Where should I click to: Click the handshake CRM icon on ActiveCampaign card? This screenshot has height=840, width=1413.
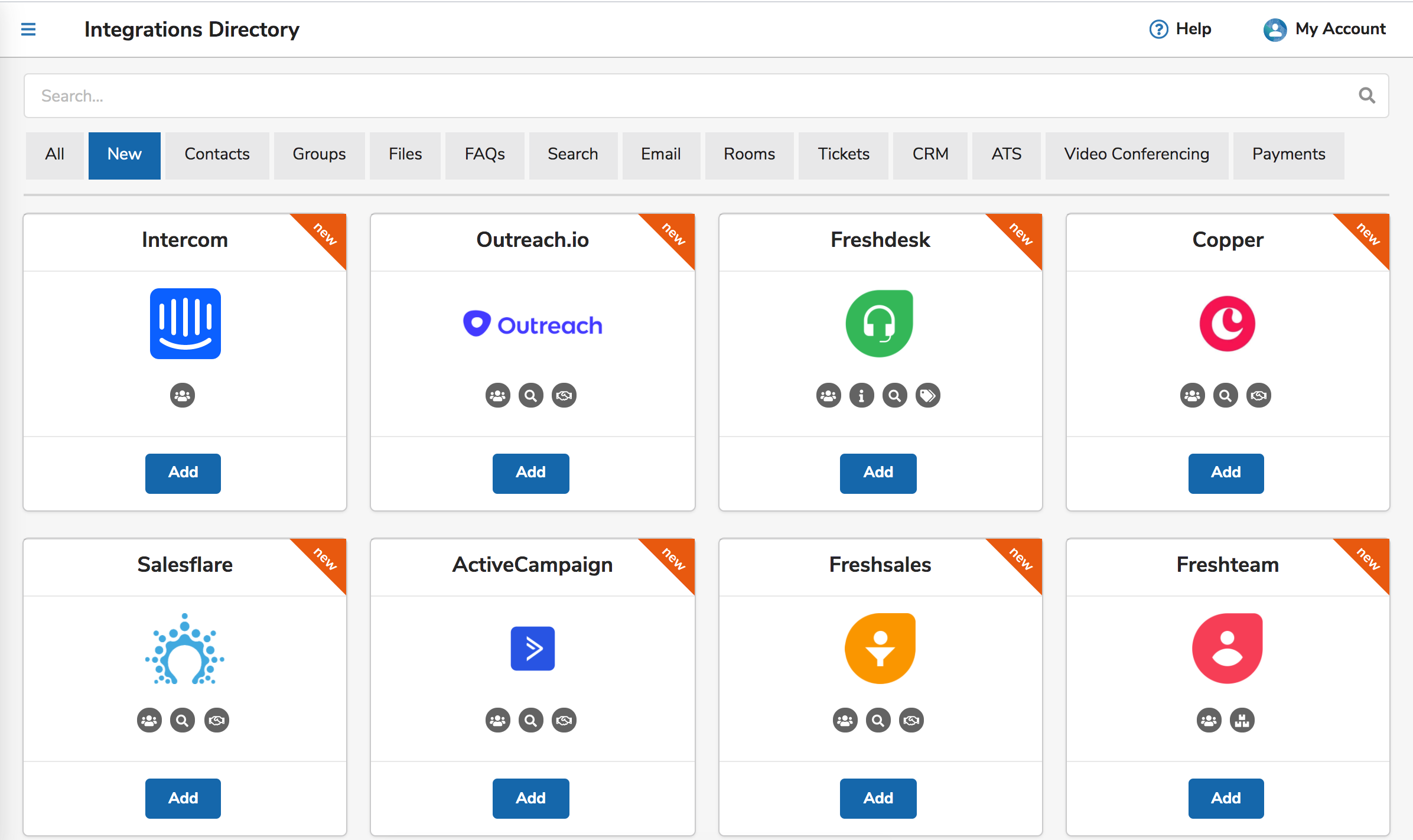pos(564,720)
